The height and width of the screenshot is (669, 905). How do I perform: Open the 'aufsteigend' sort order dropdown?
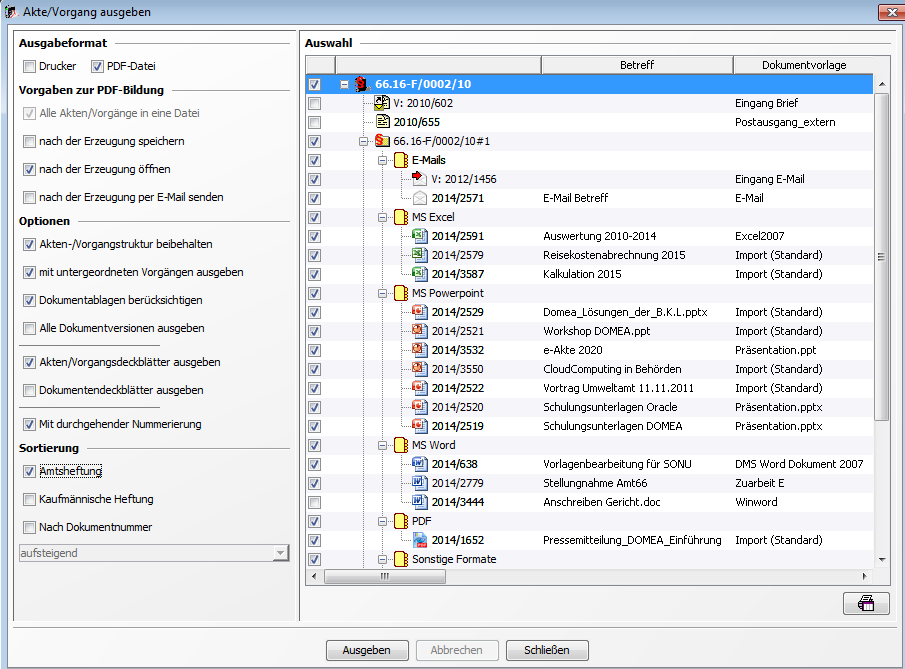[x=280, y=553]
